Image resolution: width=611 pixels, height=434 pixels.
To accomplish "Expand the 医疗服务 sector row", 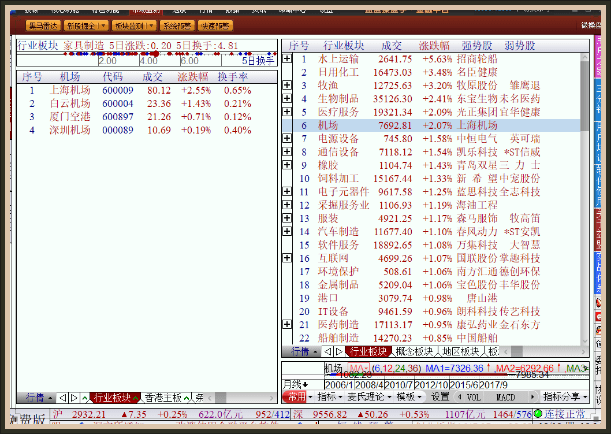I will (x=287, y=112).
